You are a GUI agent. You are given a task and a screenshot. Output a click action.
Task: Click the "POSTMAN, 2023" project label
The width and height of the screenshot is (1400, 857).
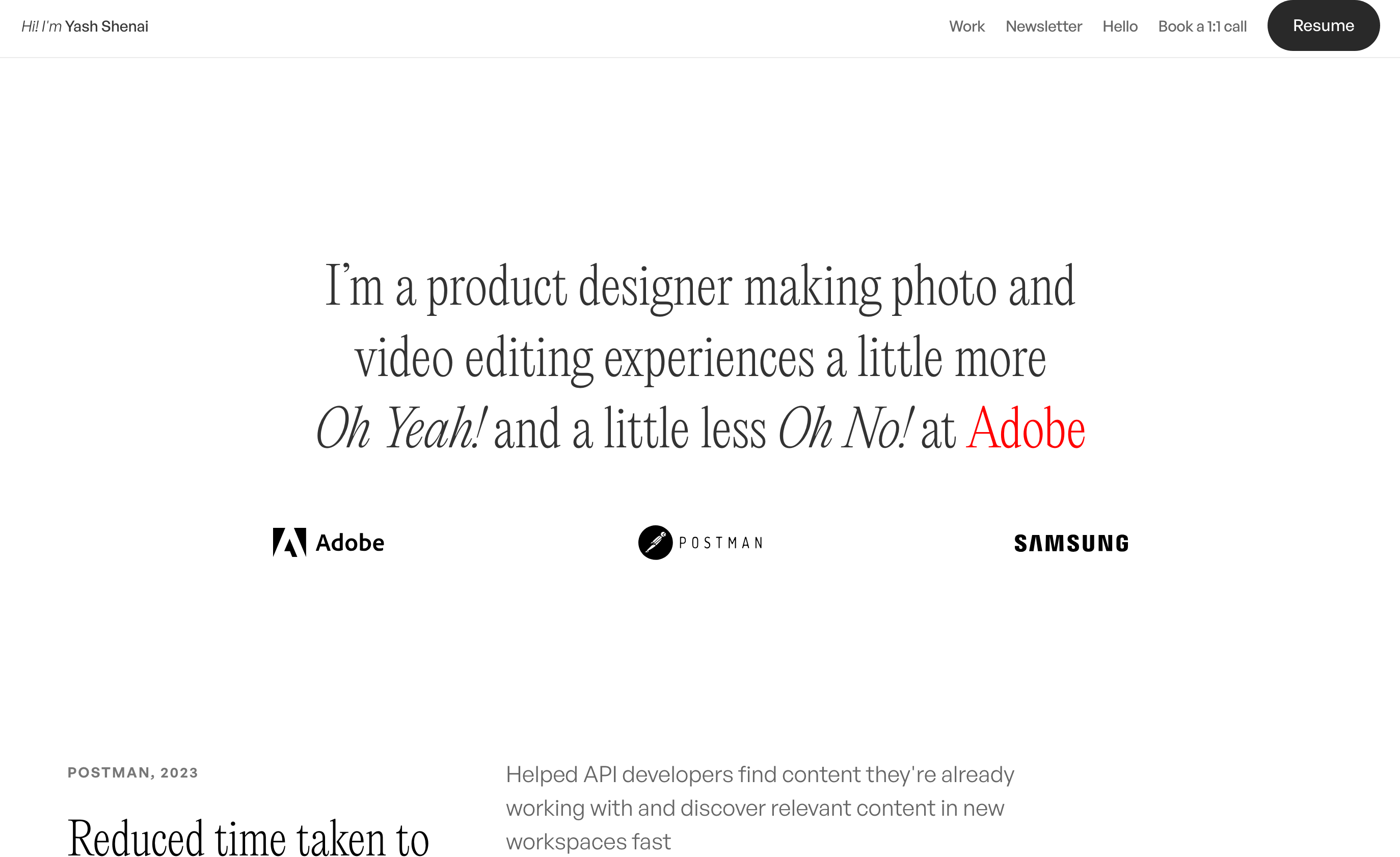[x=133, y=772]
